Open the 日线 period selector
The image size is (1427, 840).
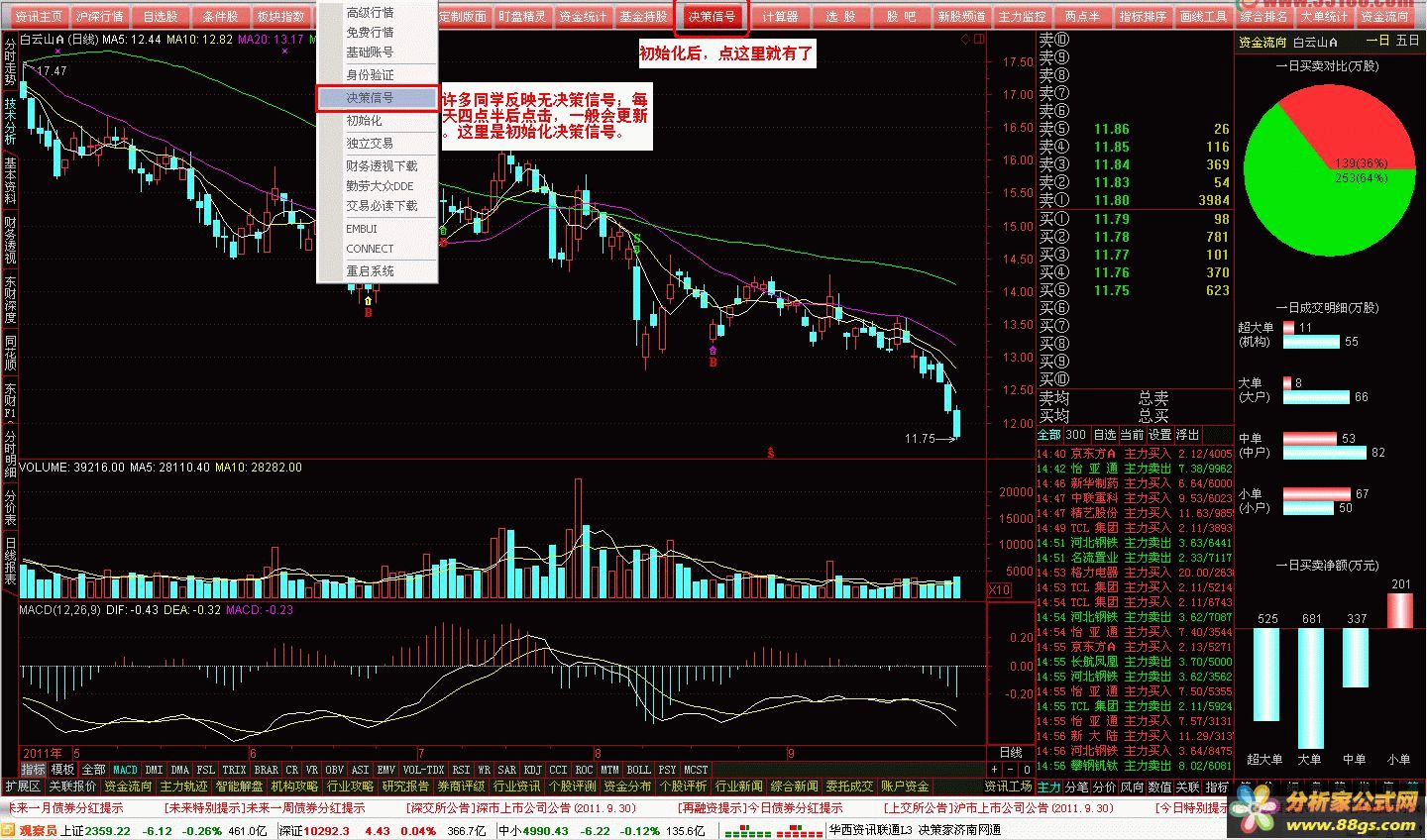coord(1011,753)
